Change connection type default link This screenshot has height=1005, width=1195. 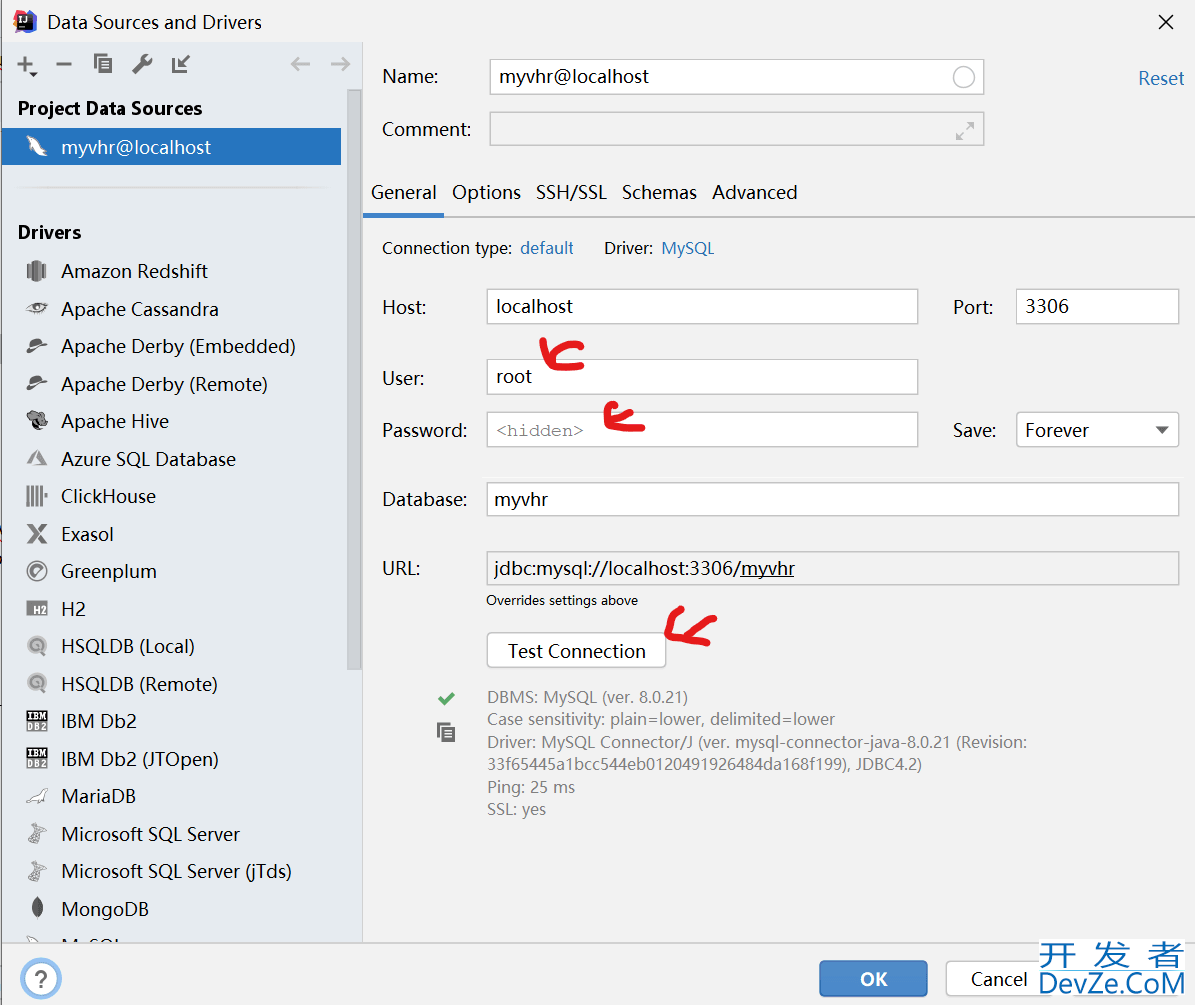point(546,248)
